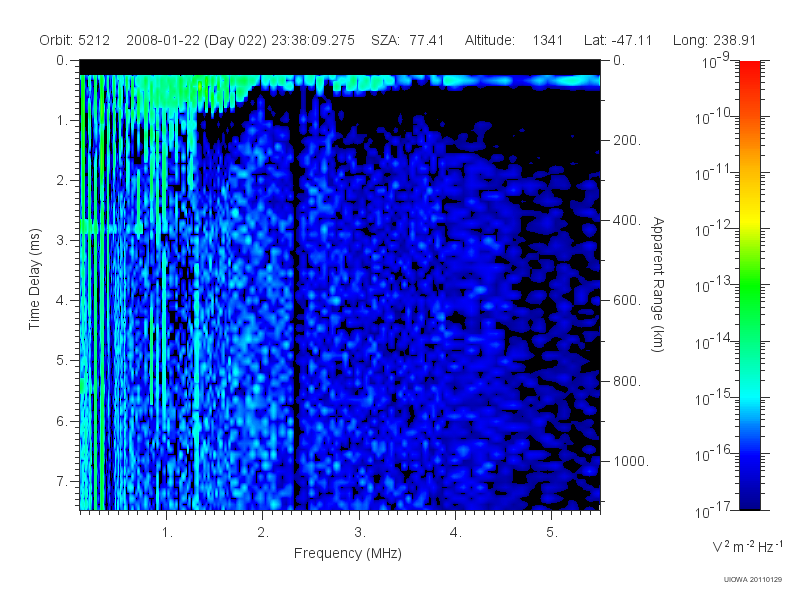Click the units label 'V² m⁻² Hz⁻¹'

pos(747,546)
